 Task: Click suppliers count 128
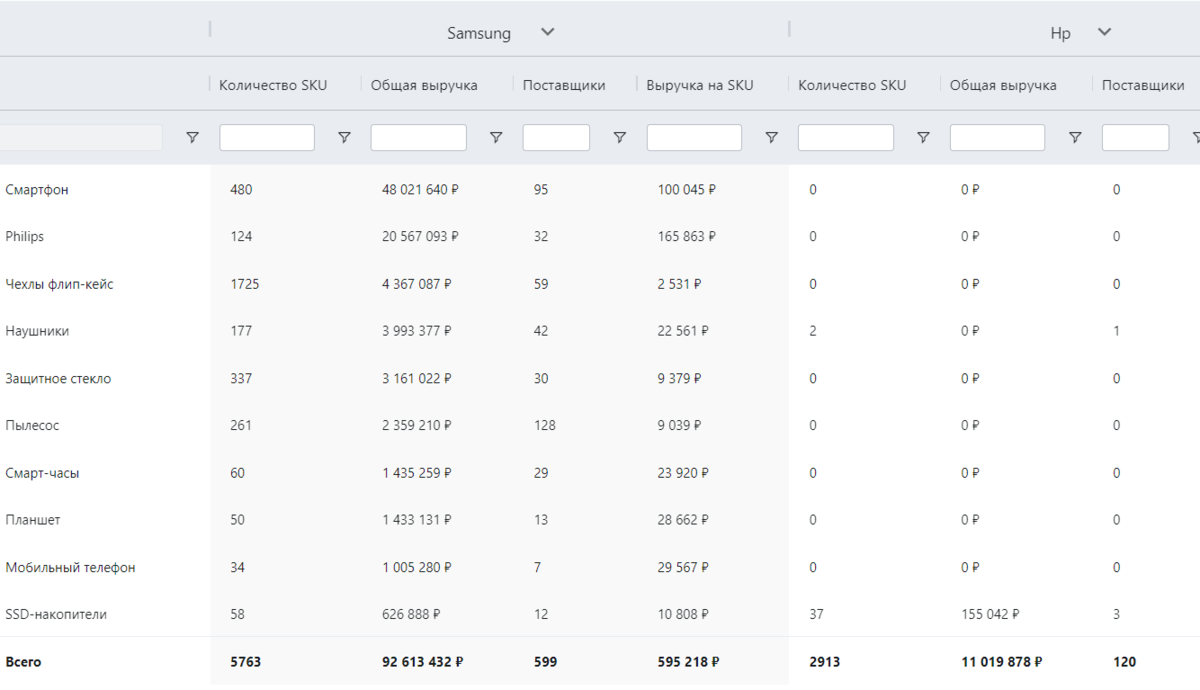point(545,425)
